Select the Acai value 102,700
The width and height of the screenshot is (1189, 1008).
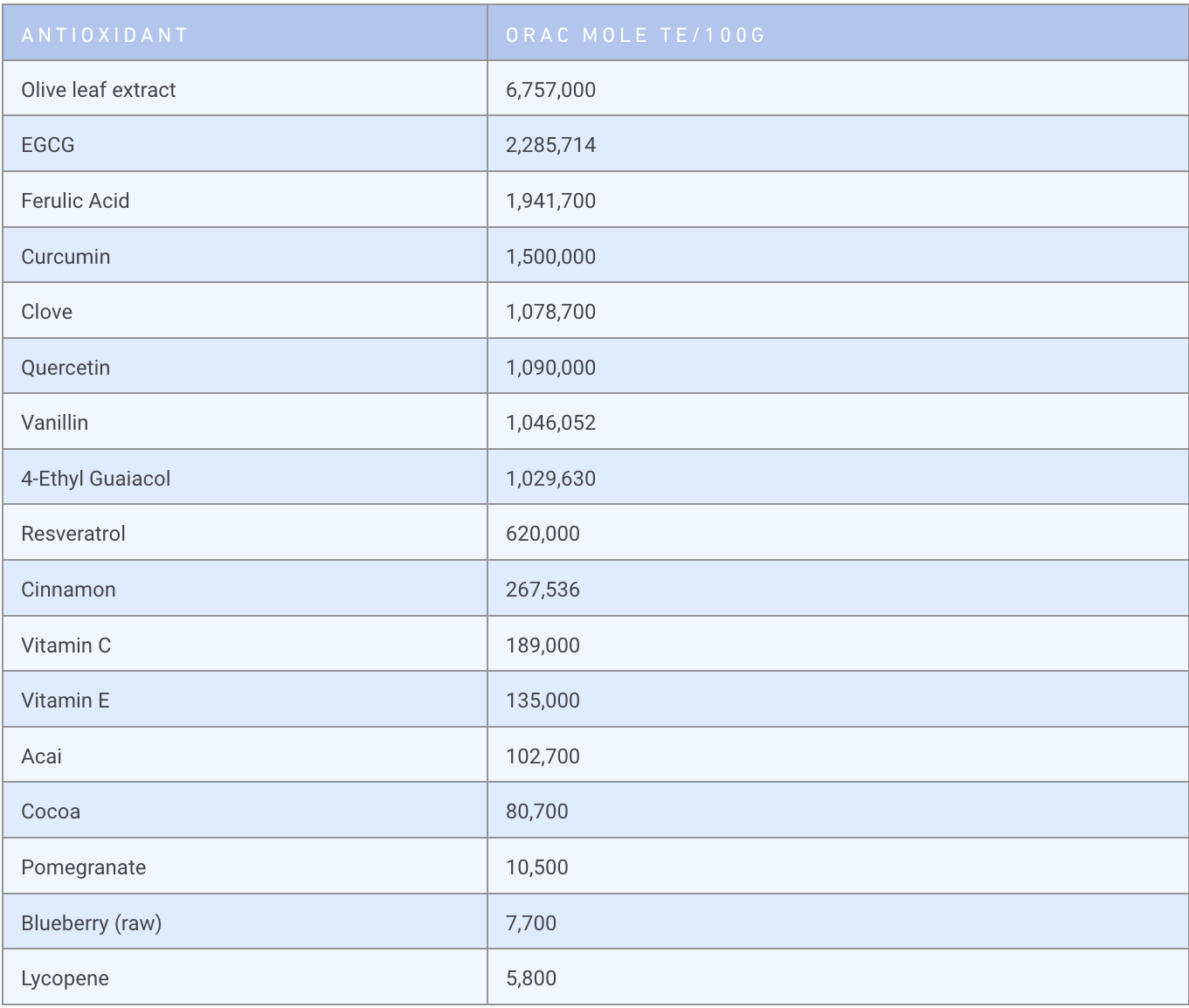(x=543, y=756)
